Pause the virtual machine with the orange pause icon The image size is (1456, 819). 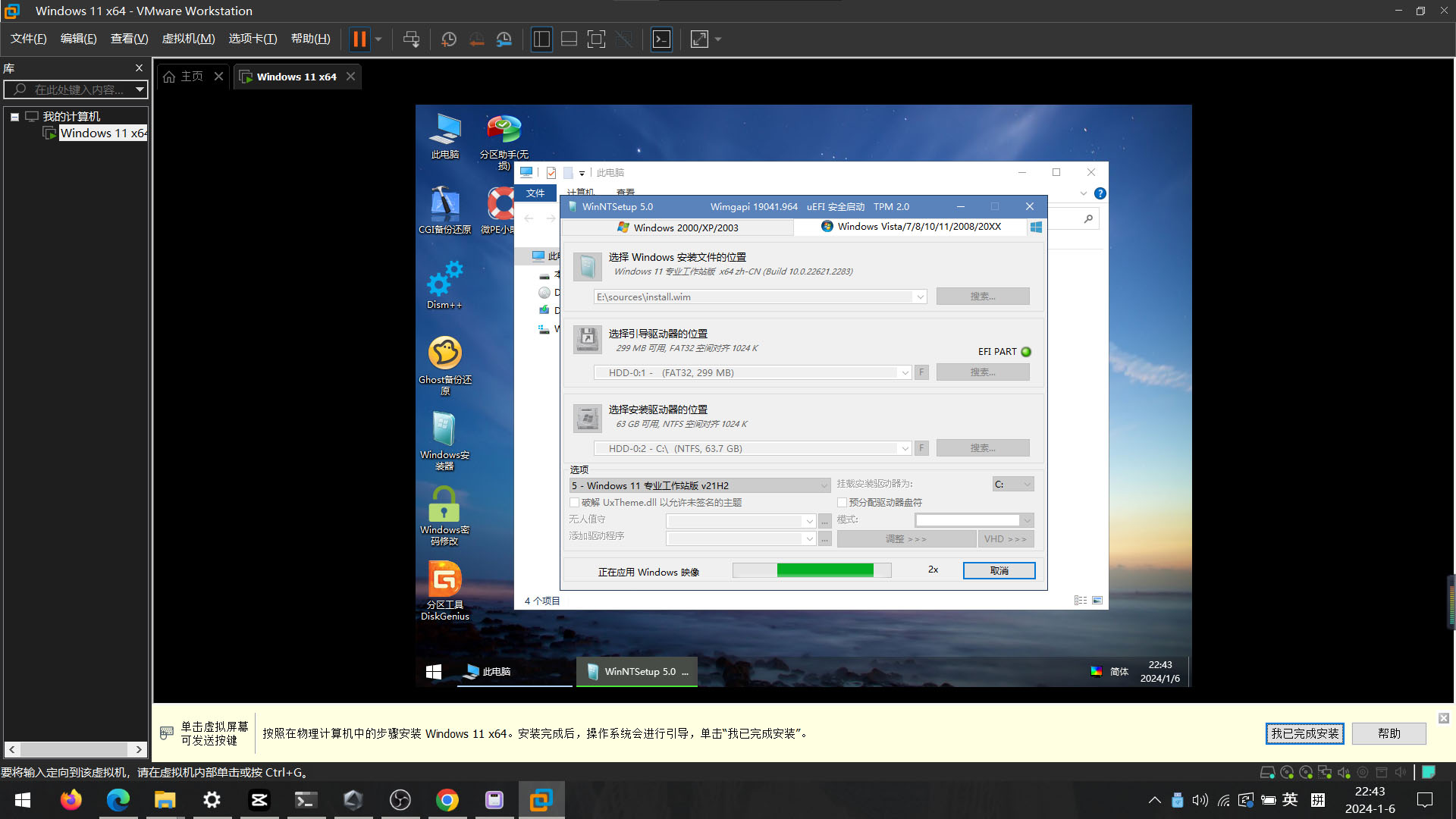(x=359, y=39)
